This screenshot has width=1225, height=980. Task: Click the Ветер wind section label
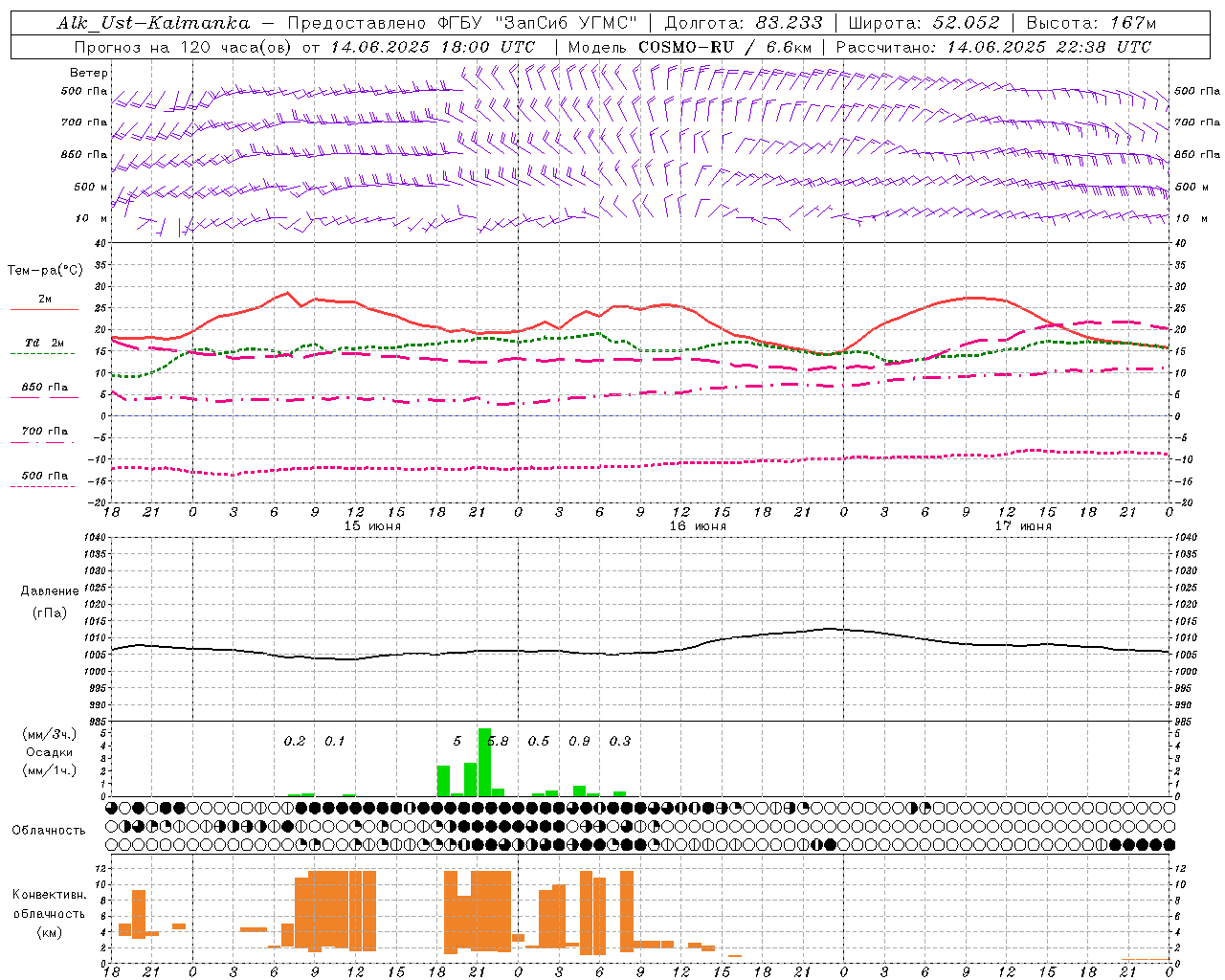89,73
